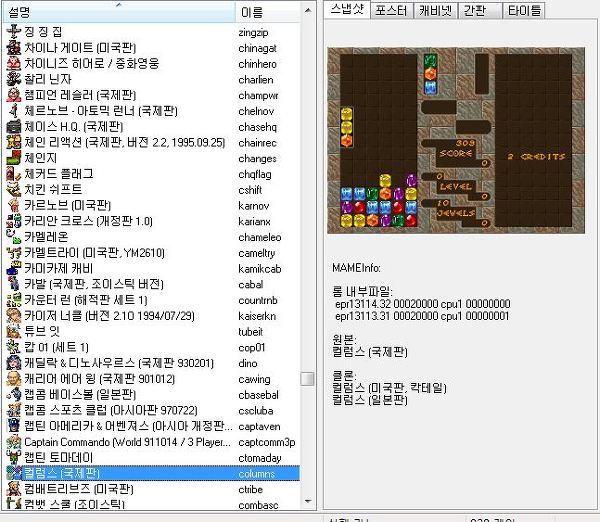Click the icon beside 카발 (국제판, 조이스틱 버전)

(14, 284)
